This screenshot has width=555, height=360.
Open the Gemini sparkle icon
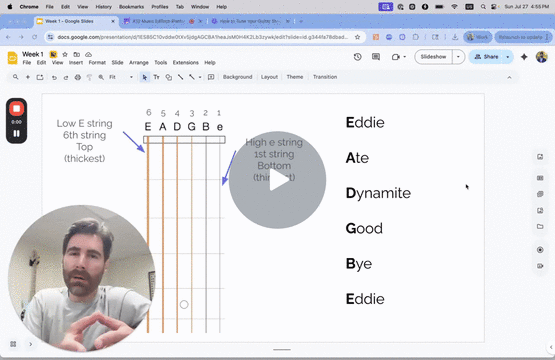click(524, 57)
